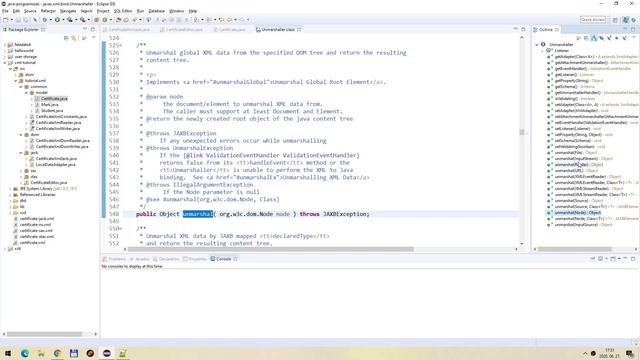Click the Open Perspective icon
The image size is (640, 360).
click(615, 20)
